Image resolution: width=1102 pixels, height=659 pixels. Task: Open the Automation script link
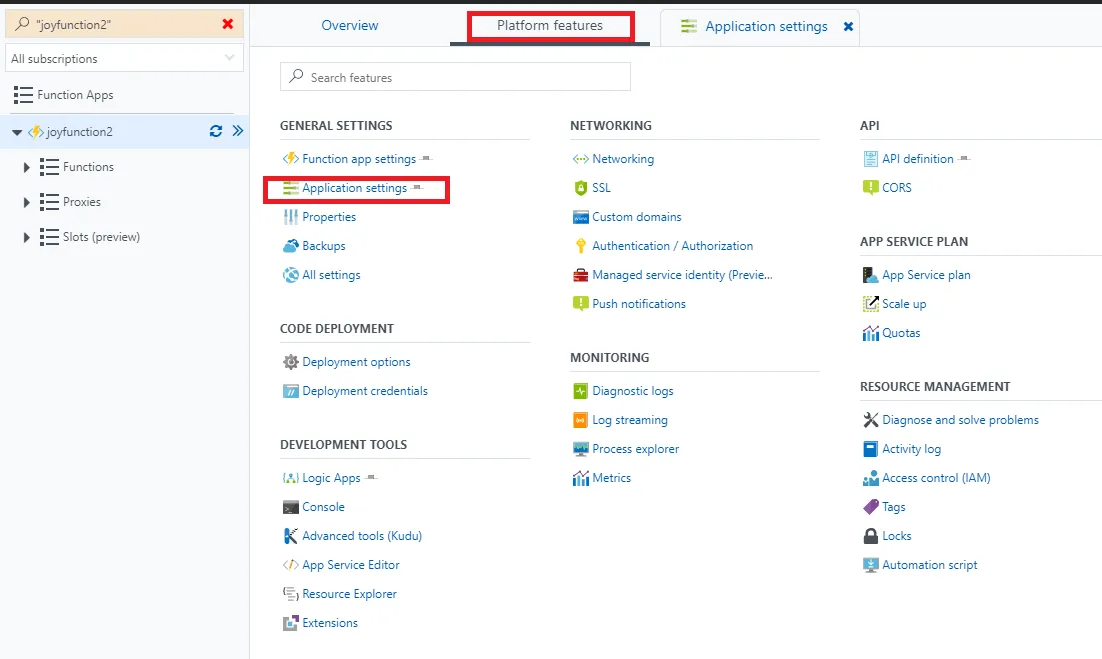[930, 565]
